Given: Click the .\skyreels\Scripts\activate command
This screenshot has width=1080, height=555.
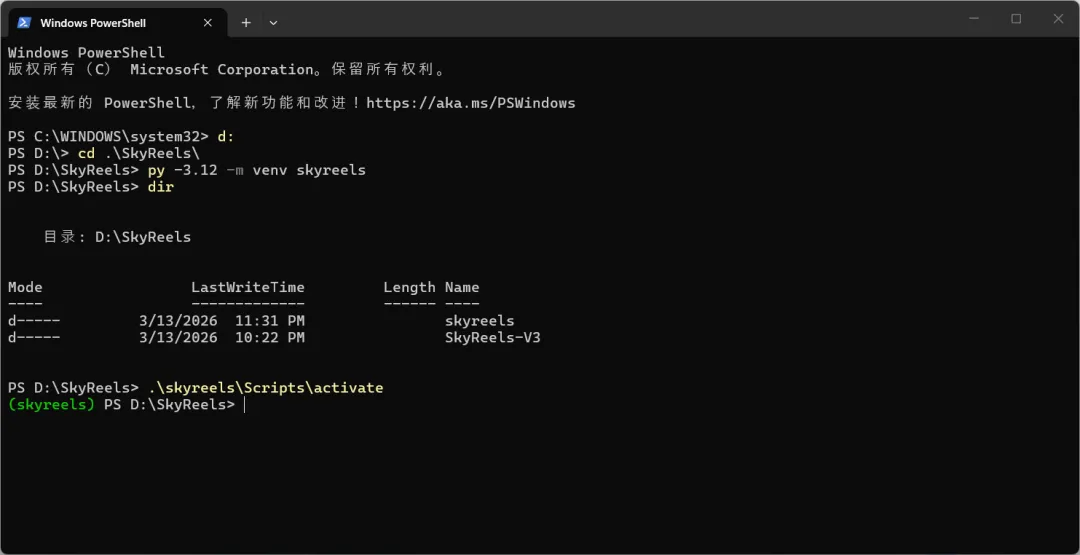Looking at the screenshot, I should coord(265,388).
